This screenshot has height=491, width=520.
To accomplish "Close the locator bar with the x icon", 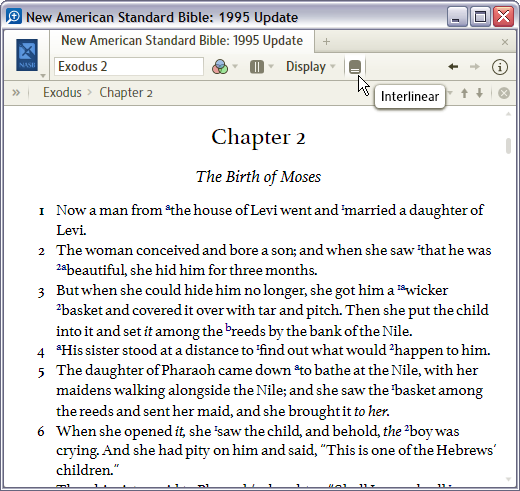I will click(504, 93).
